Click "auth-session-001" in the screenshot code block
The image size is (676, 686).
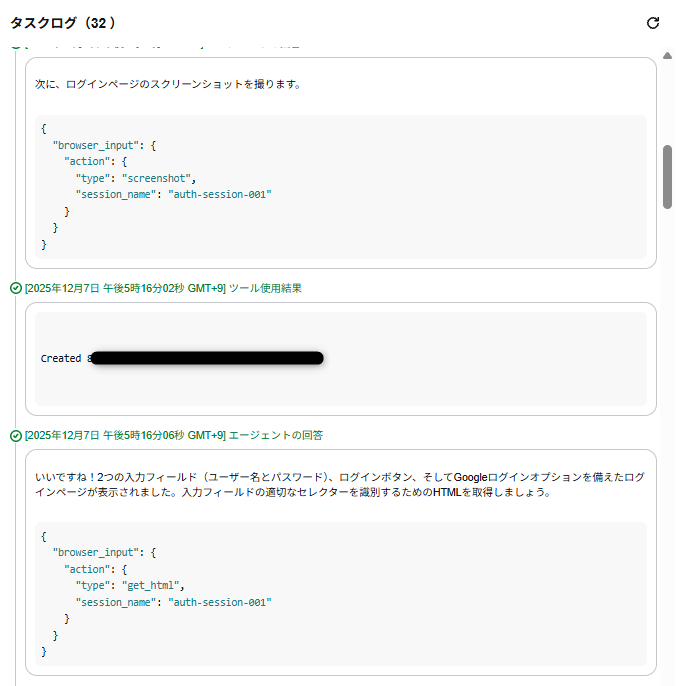click(x=219, y=194)
